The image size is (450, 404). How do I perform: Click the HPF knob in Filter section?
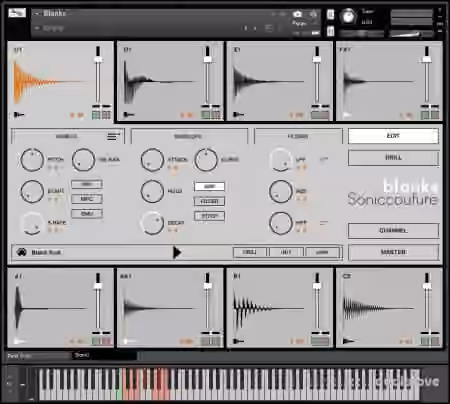pyautogui.click(x=281, y=223)
